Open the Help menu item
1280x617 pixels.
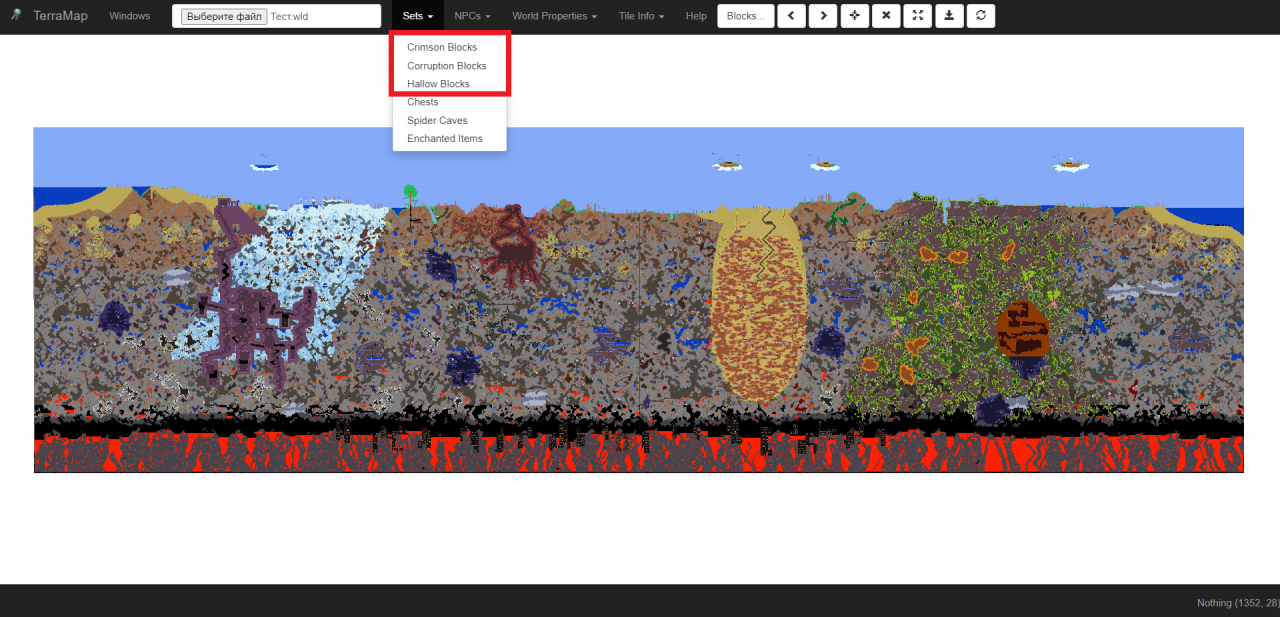[x=696, y=16]
